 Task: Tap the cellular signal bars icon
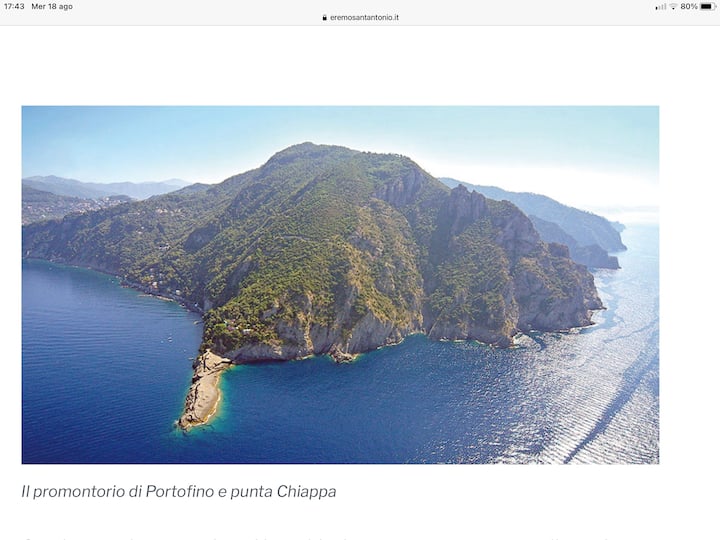[660, 7]
